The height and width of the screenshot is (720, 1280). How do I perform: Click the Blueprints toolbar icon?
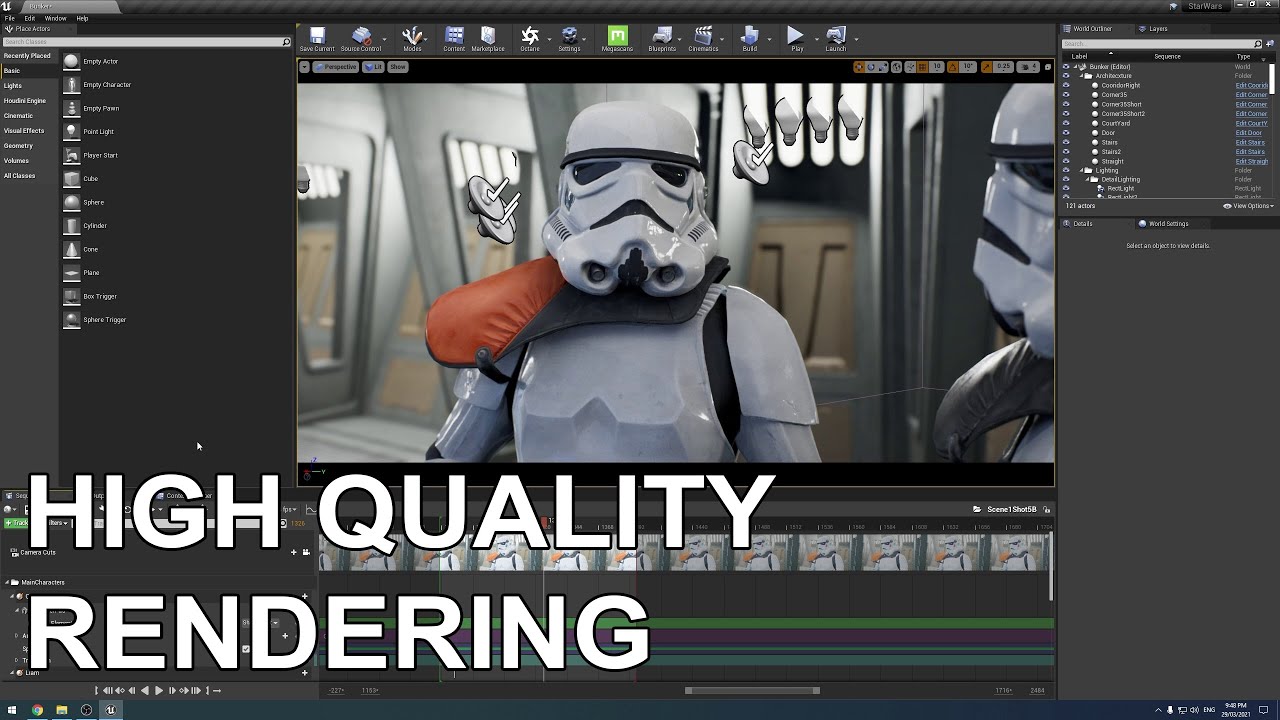click(662, 36)
